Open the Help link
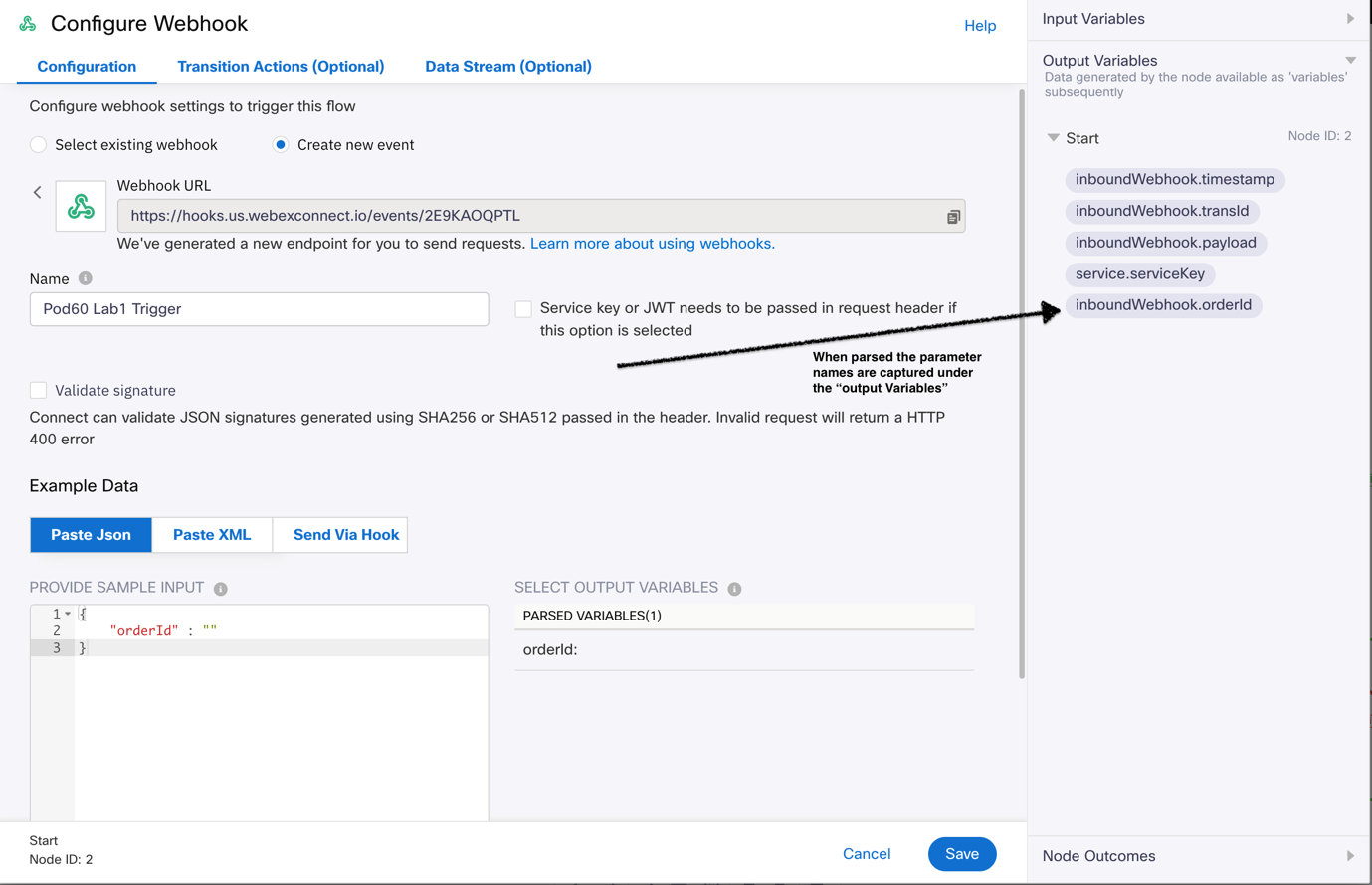The height and width of the screenshot is (885, 1372). click(980, 26)
